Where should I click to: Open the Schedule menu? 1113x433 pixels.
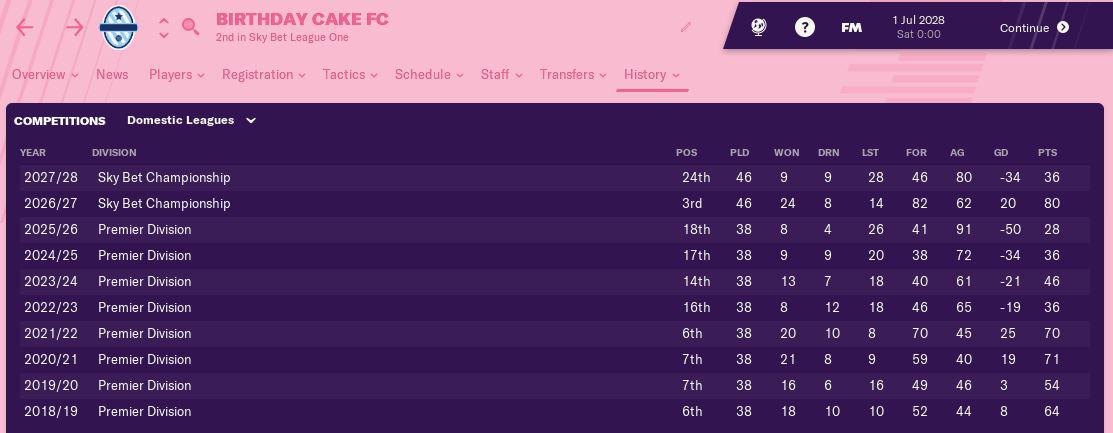(429, 75)
